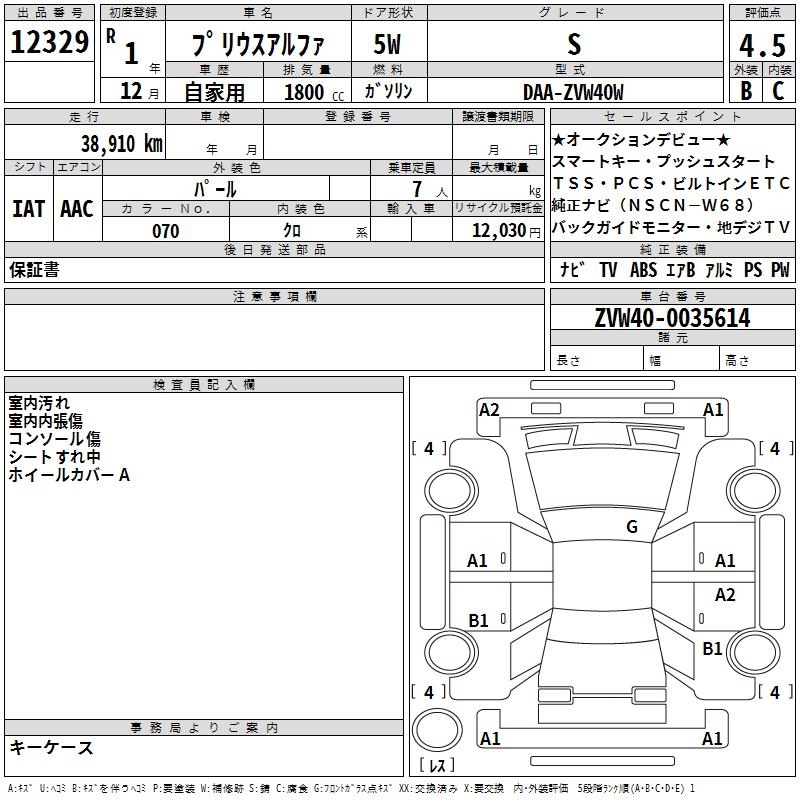The width and height of the screenshot is (800, 800).
Task: Click the 純正ナビ (NSCN-W68) line
Action: [653, 205]
